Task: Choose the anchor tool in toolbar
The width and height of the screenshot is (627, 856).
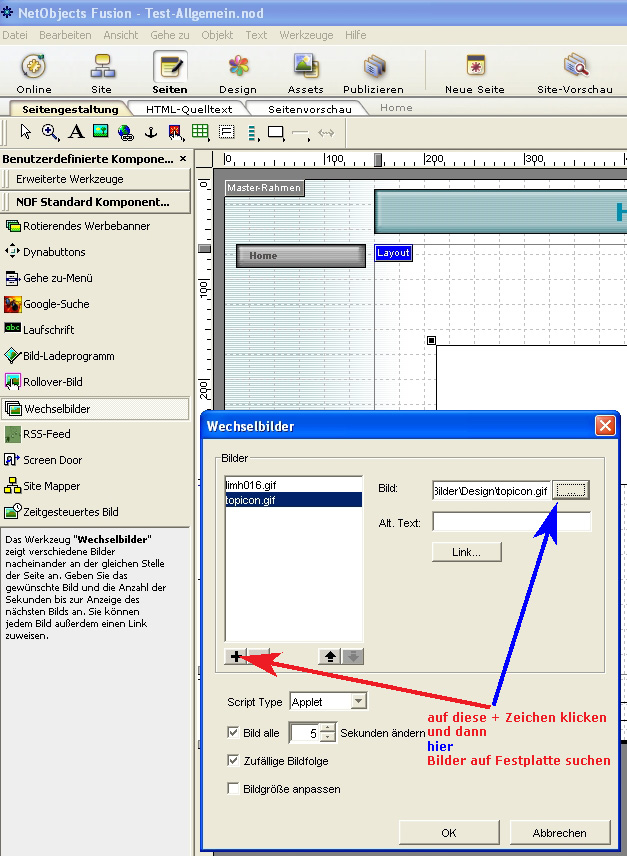Action: point(151,132)
